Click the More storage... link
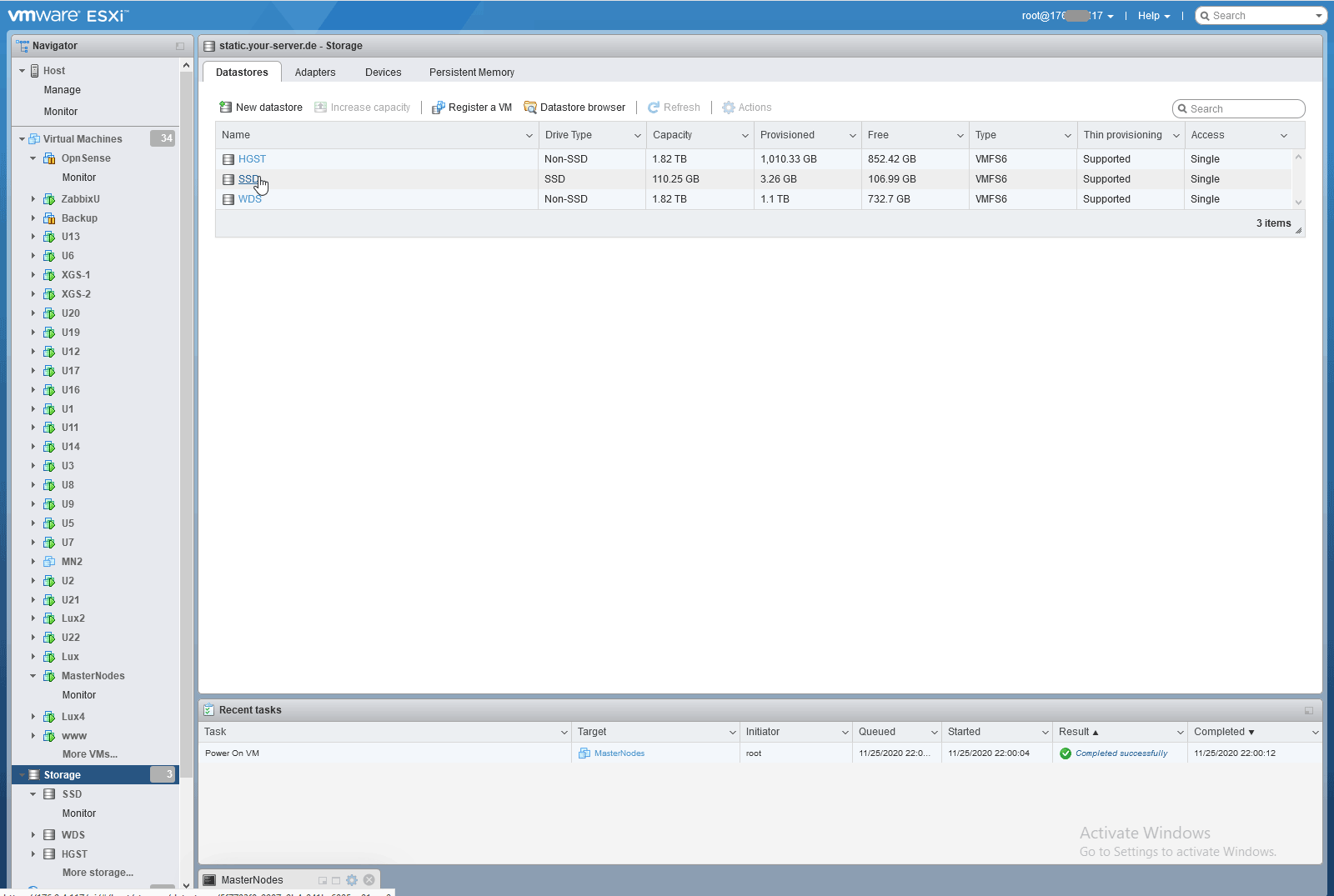1334x896 pixels. pyautogui.click(x=98, y=873)
